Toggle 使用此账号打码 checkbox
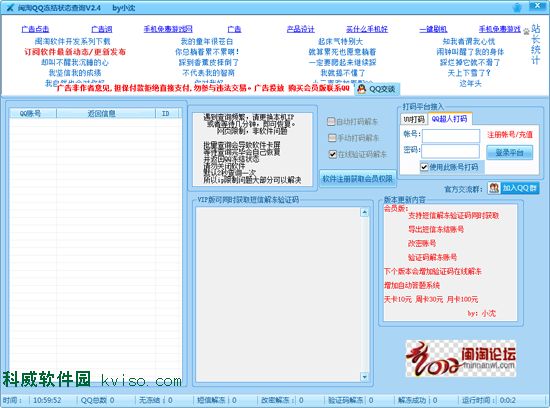 point(424,167)
